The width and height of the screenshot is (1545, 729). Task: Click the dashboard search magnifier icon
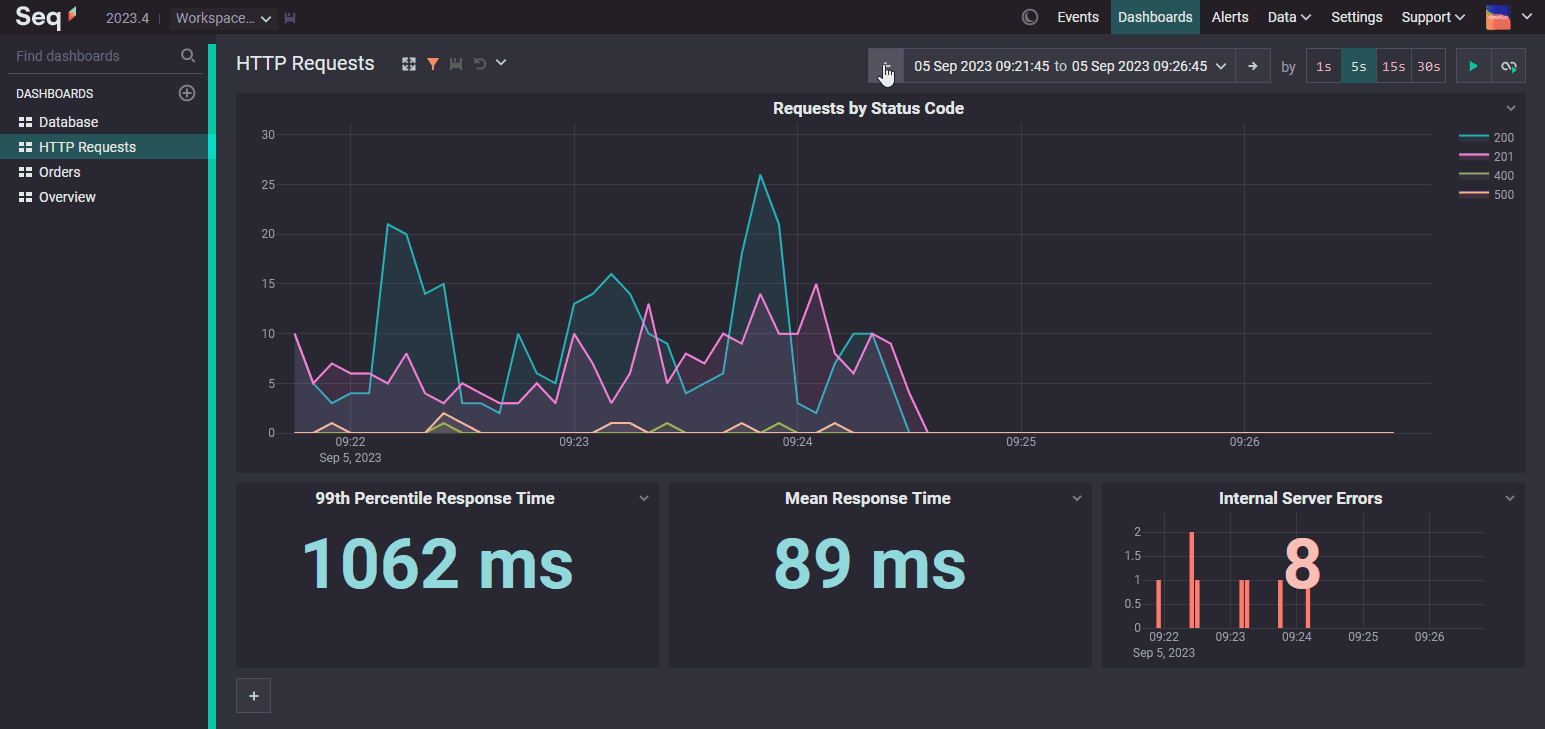coord(187,56)
